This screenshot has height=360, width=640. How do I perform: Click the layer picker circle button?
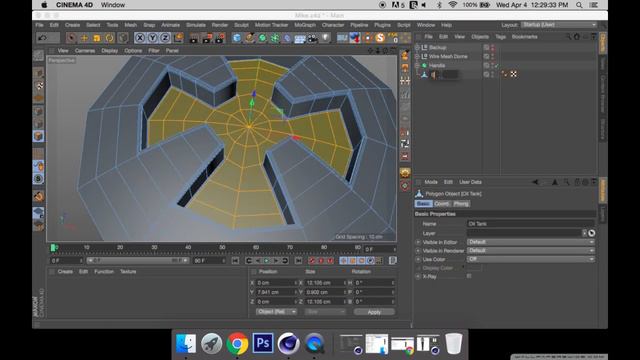[591, 233]
